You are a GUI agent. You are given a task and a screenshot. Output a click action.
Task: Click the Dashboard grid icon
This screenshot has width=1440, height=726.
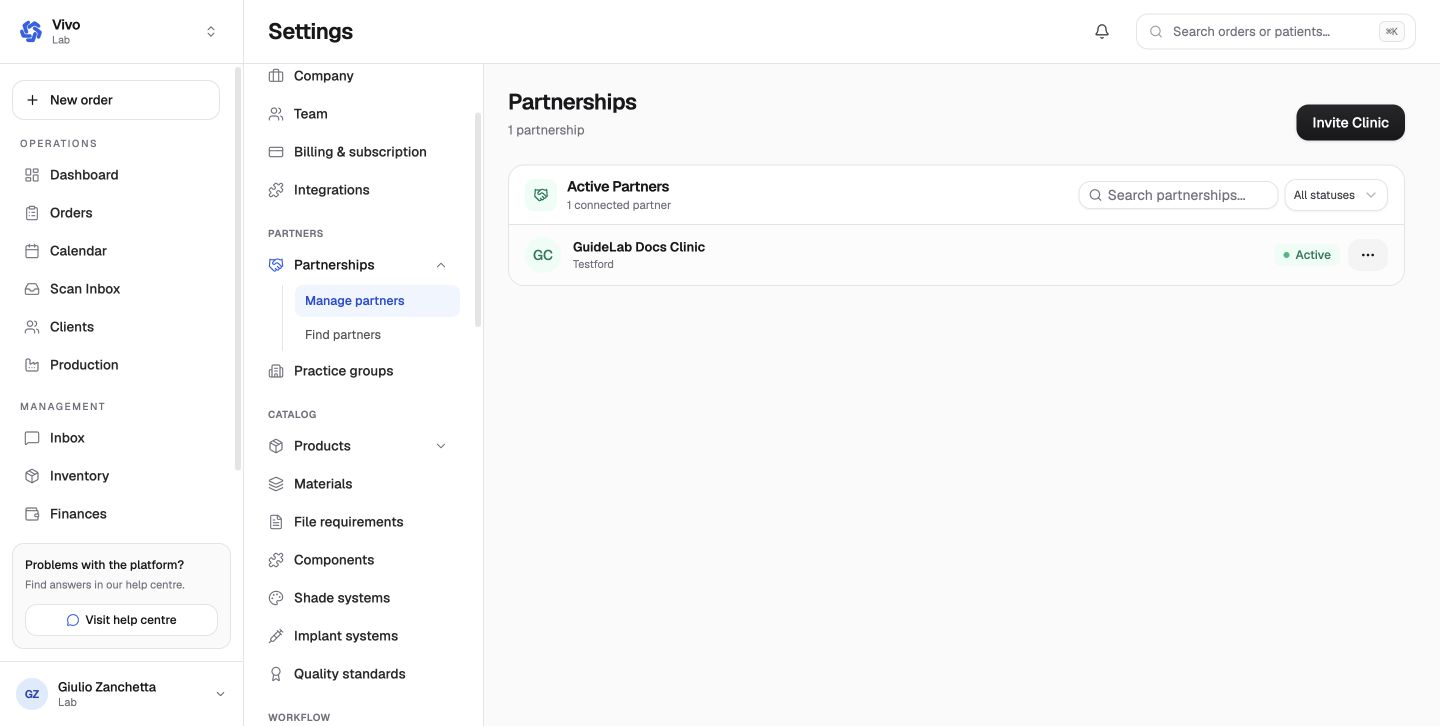click(32, 175)
